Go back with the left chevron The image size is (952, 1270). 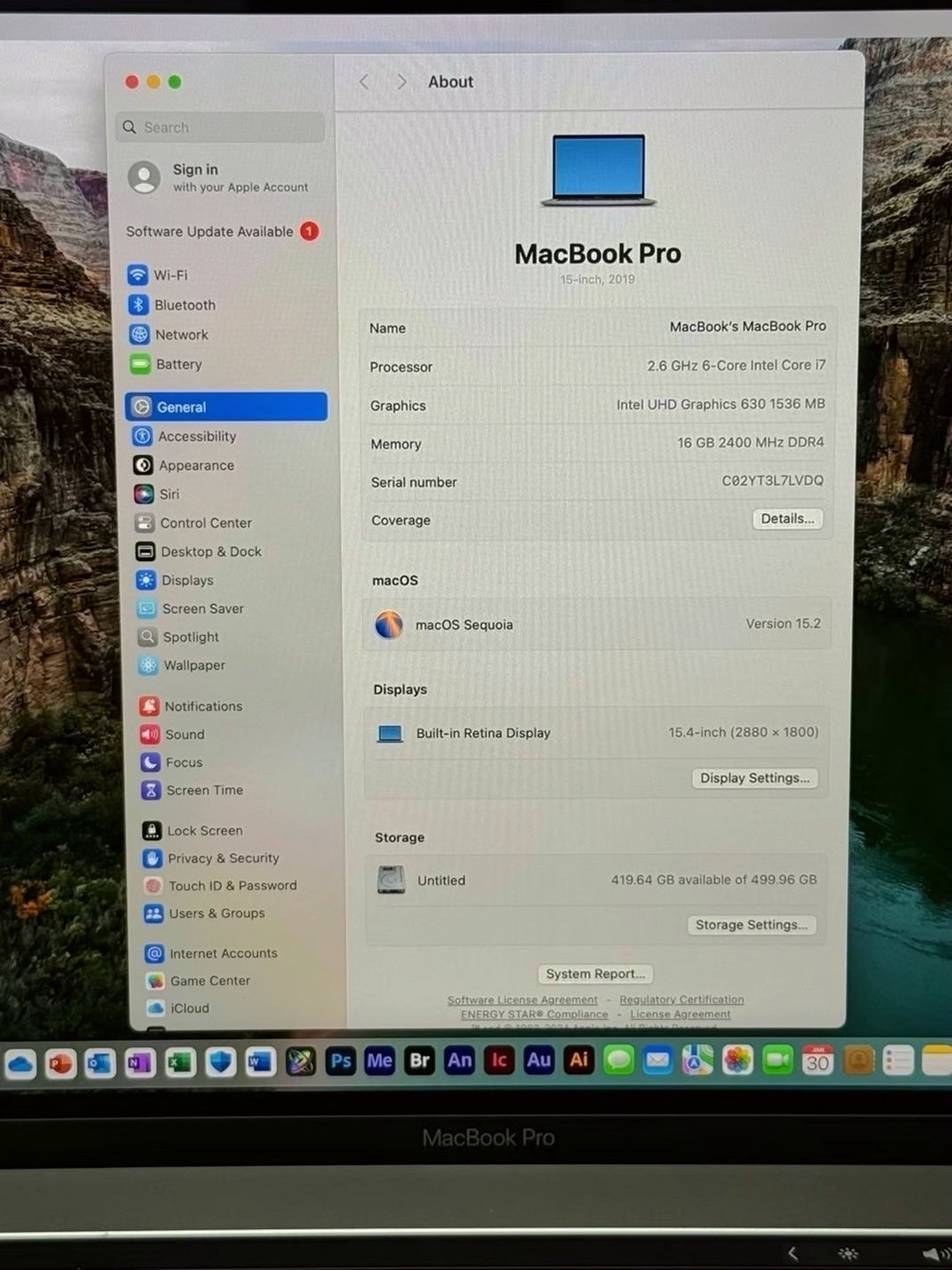pyautogui.click(x=363, y=82)
